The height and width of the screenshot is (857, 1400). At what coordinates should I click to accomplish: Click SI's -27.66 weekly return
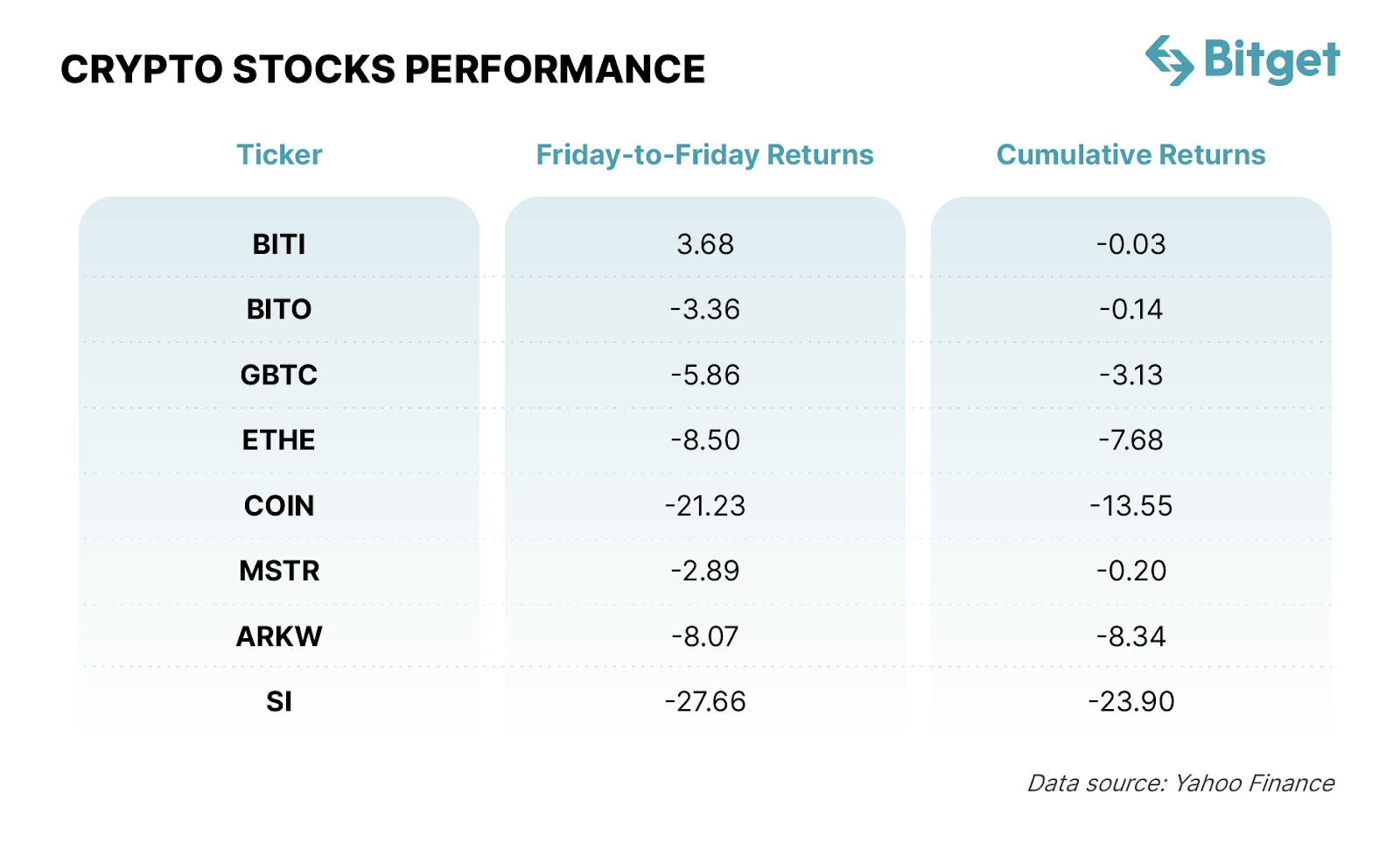pyautogui.click(x=705, y=701)
